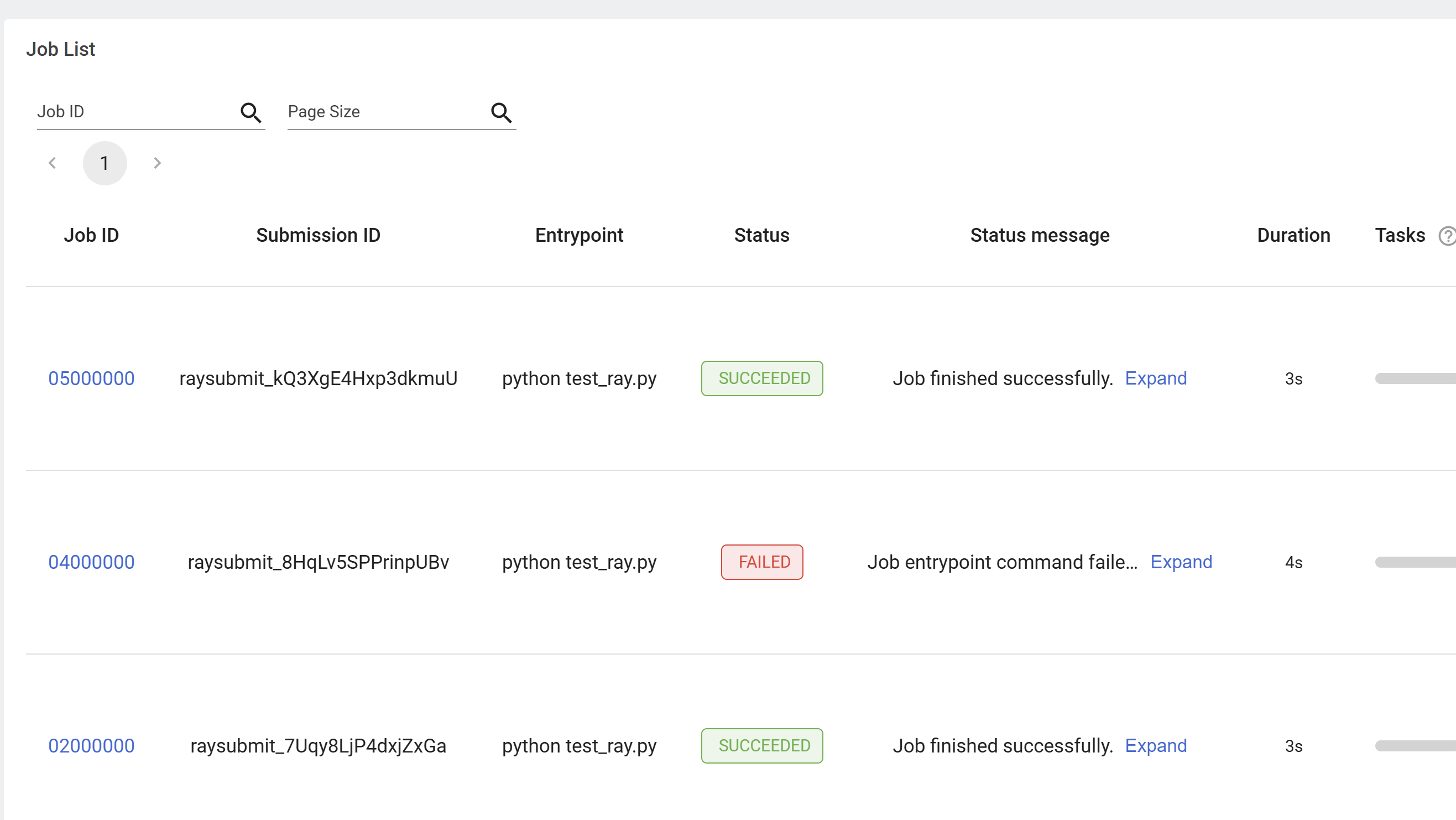
Task: Click the Page Size search magnifier icon
Action: pos(501,112)
